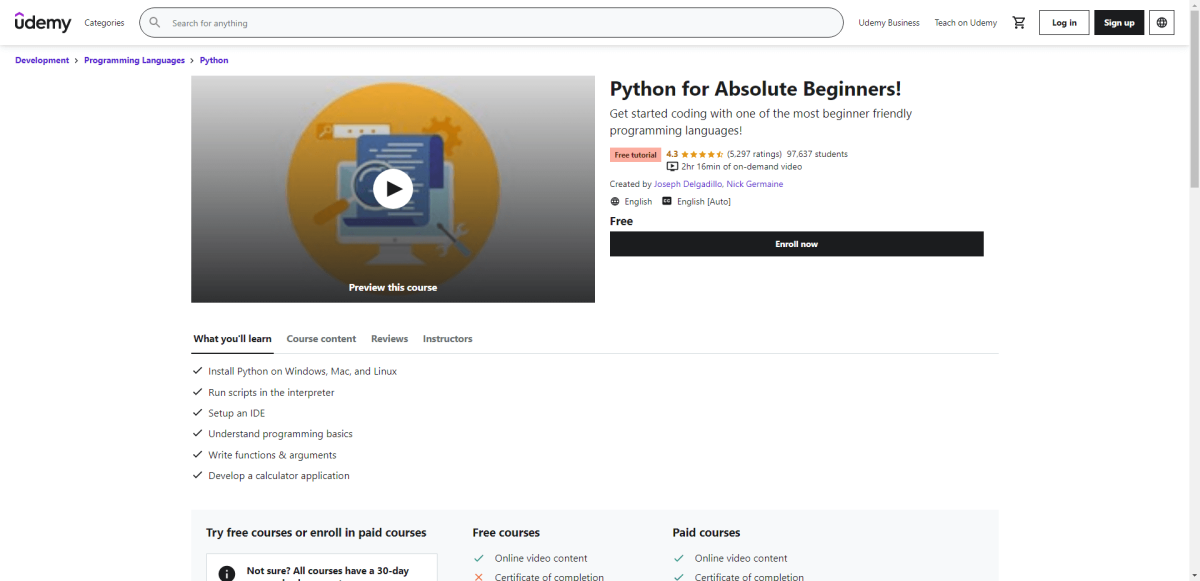
Task: Navigate to the Python breadcrumb link
Action: [213, 60]
